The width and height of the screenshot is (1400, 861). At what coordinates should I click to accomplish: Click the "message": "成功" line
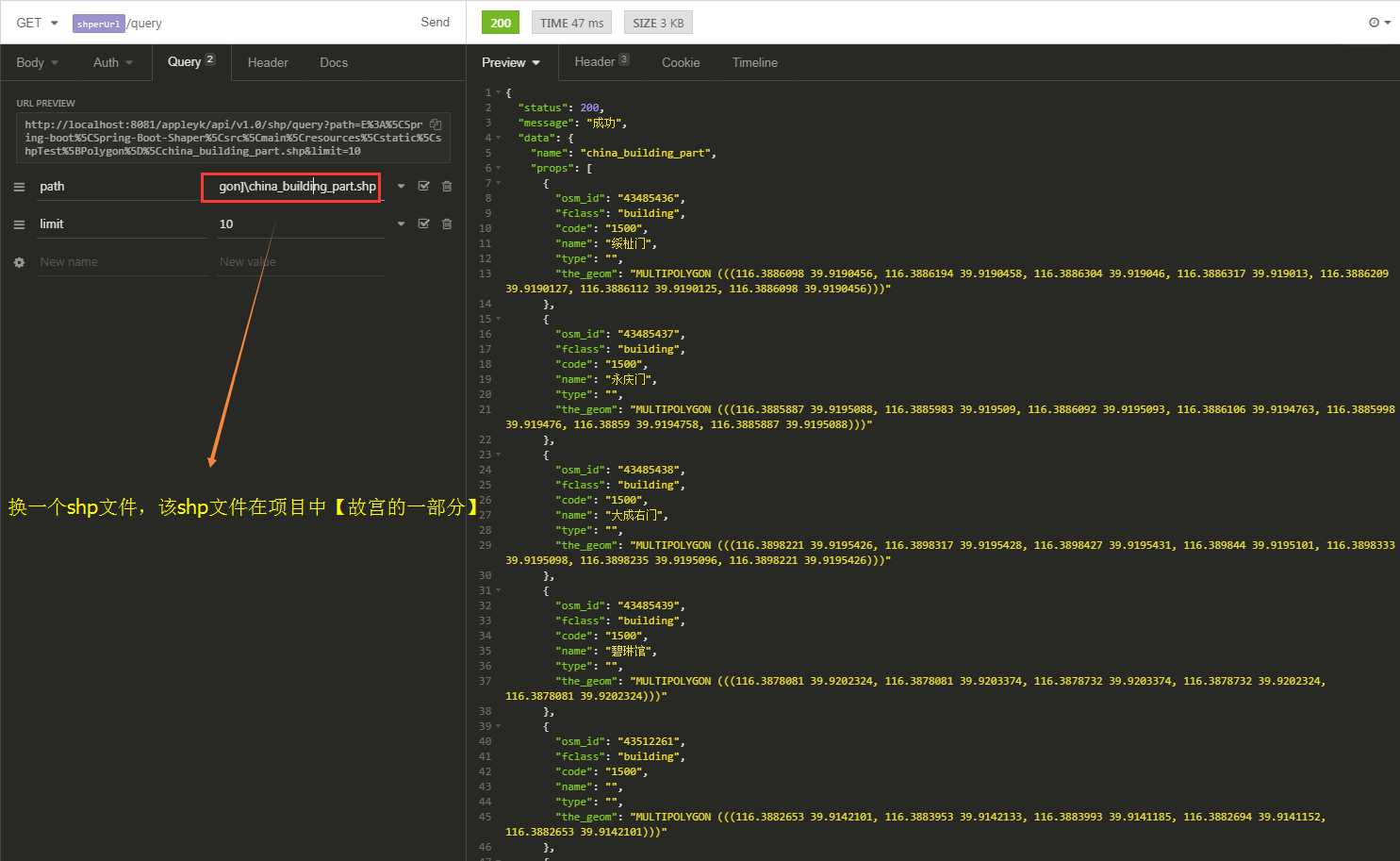click(572, 123)
